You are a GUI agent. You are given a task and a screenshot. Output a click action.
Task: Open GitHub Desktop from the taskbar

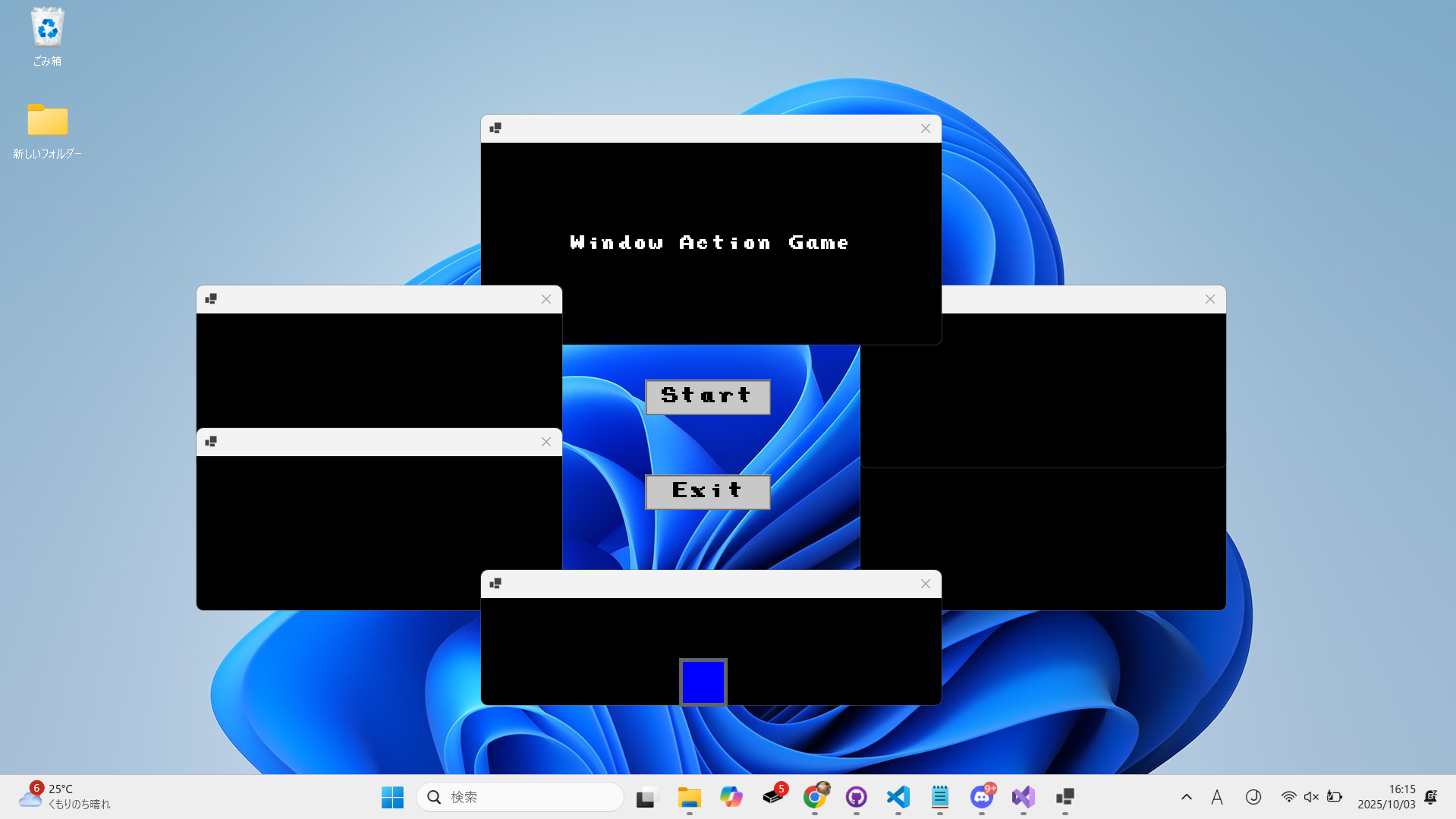[857, 797]
